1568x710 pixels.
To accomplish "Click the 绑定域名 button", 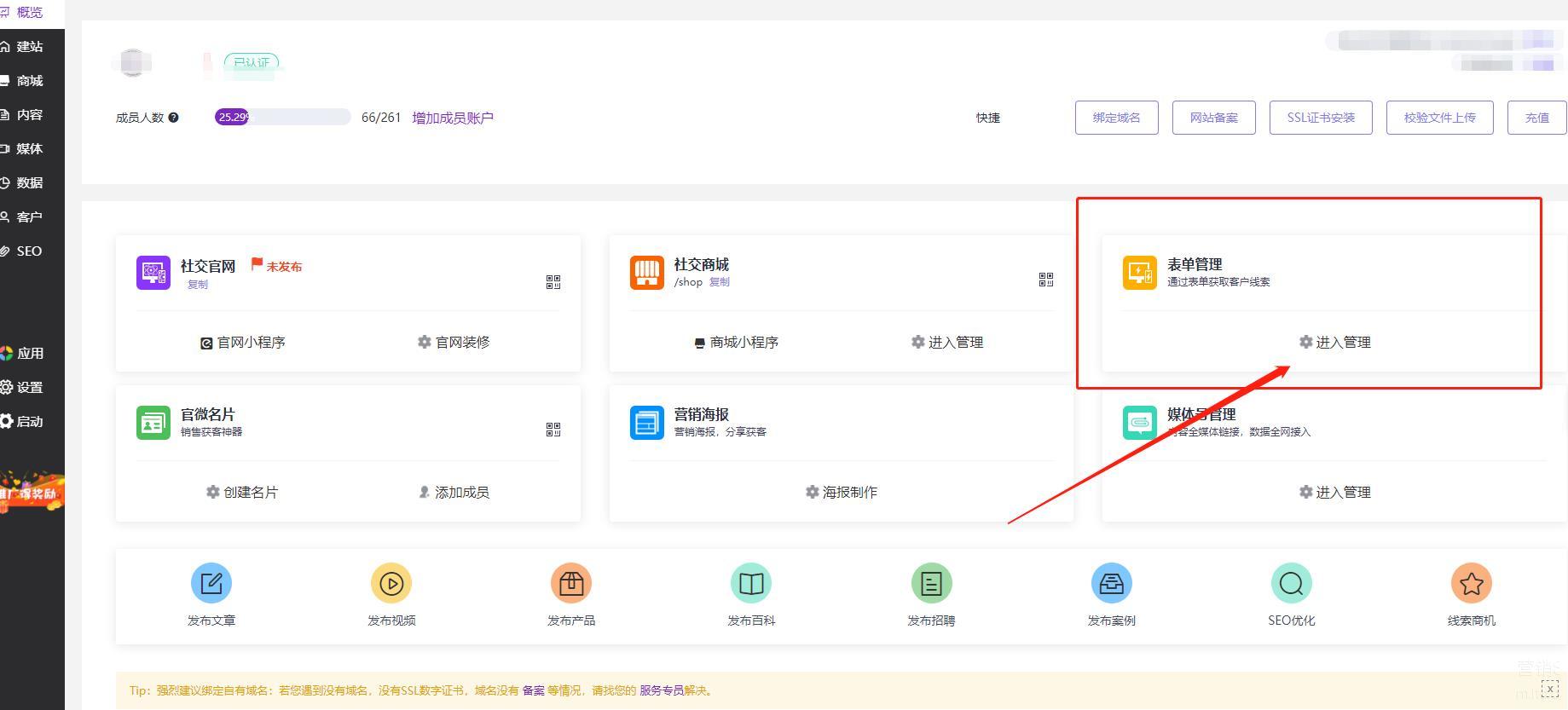I will click(1116, 118).
